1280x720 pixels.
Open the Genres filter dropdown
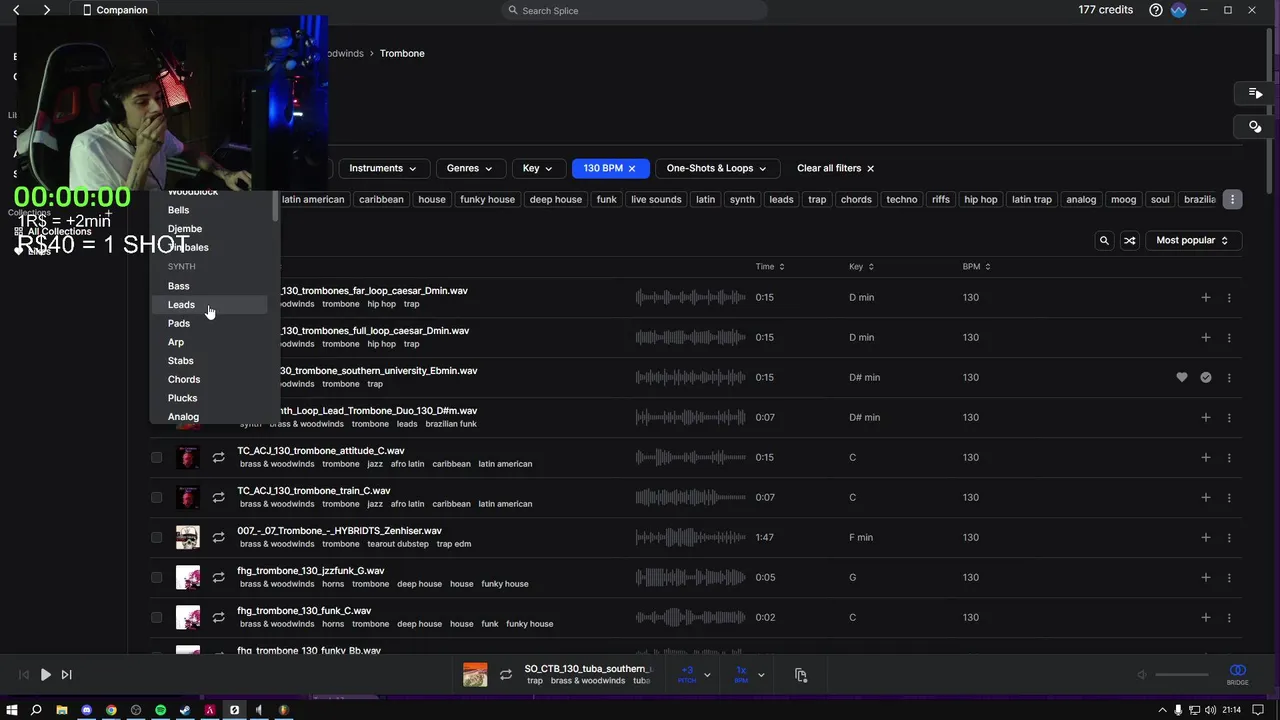(x=469, y=168)
